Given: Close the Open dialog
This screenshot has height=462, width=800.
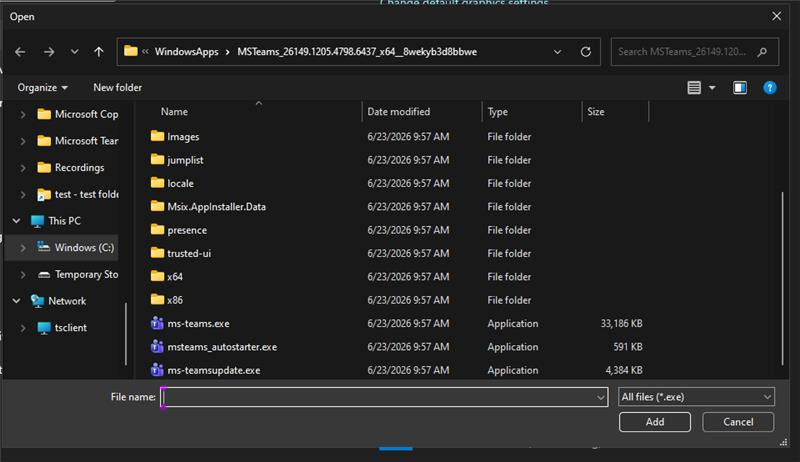Looking at the screenshot, I should coord(777,16).
